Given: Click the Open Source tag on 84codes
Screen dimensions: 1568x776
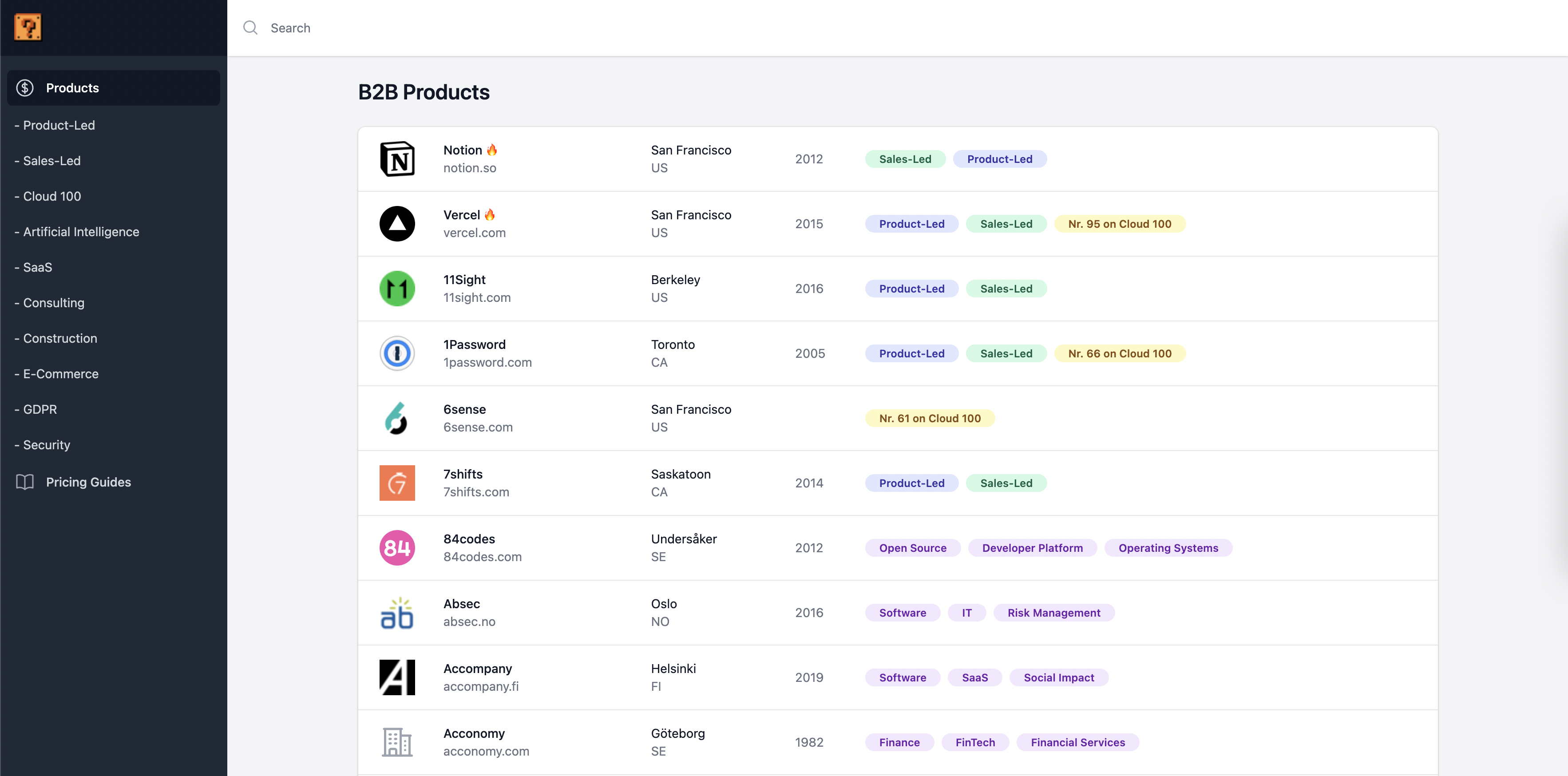Looking at the screenshot, I should [x=912, y=548].
